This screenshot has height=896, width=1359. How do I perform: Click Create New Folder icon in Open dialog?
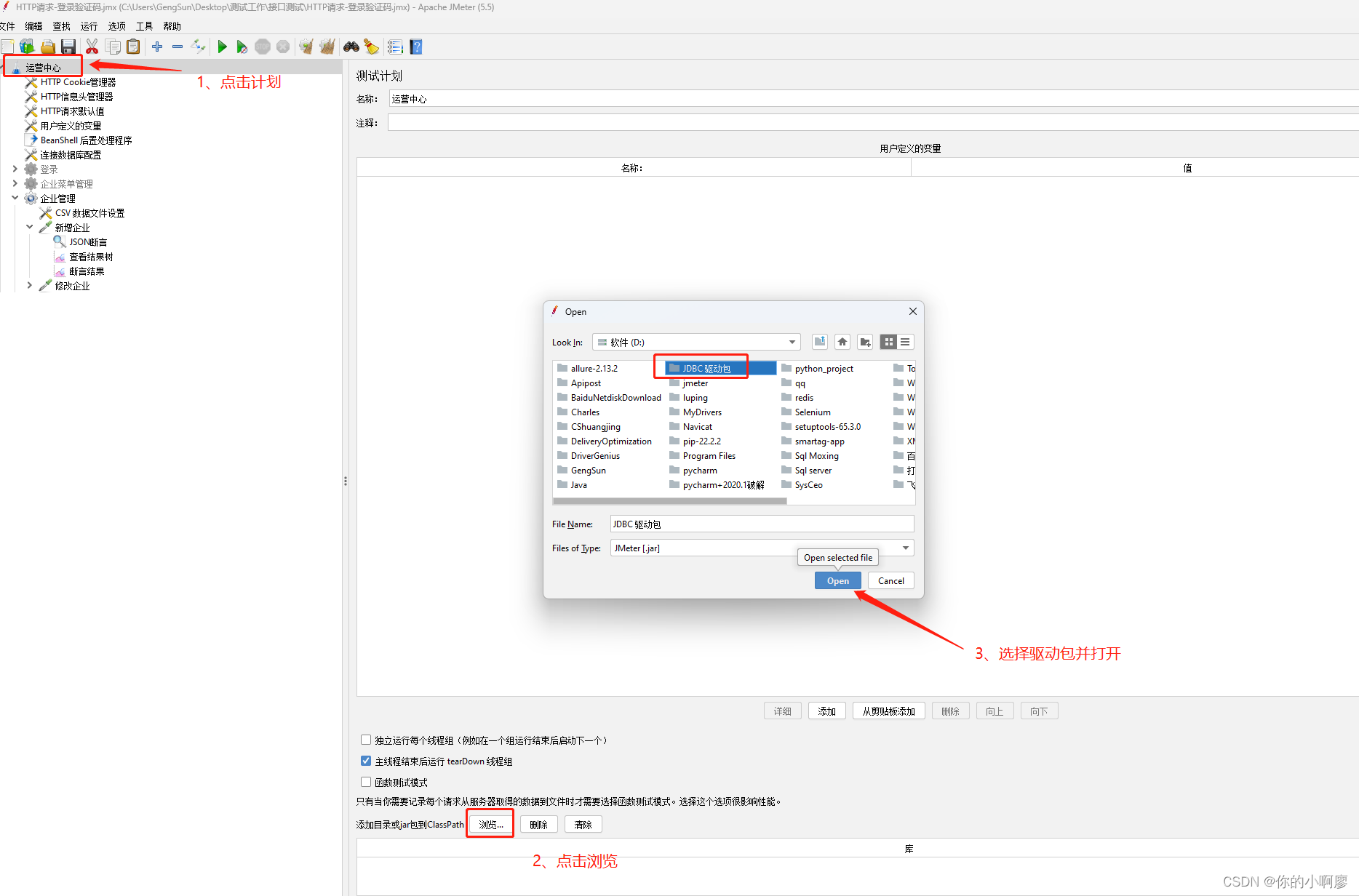coord(865,342)
